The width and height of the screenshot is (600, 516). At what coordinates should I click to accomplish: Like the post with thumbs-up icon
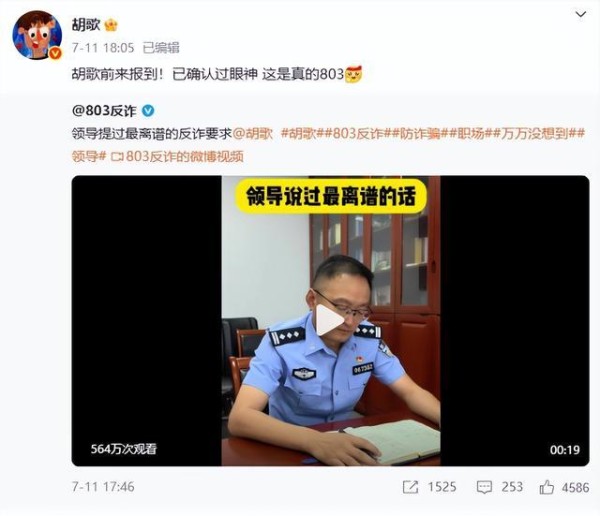pyautogui.click(x=546, y=487)
